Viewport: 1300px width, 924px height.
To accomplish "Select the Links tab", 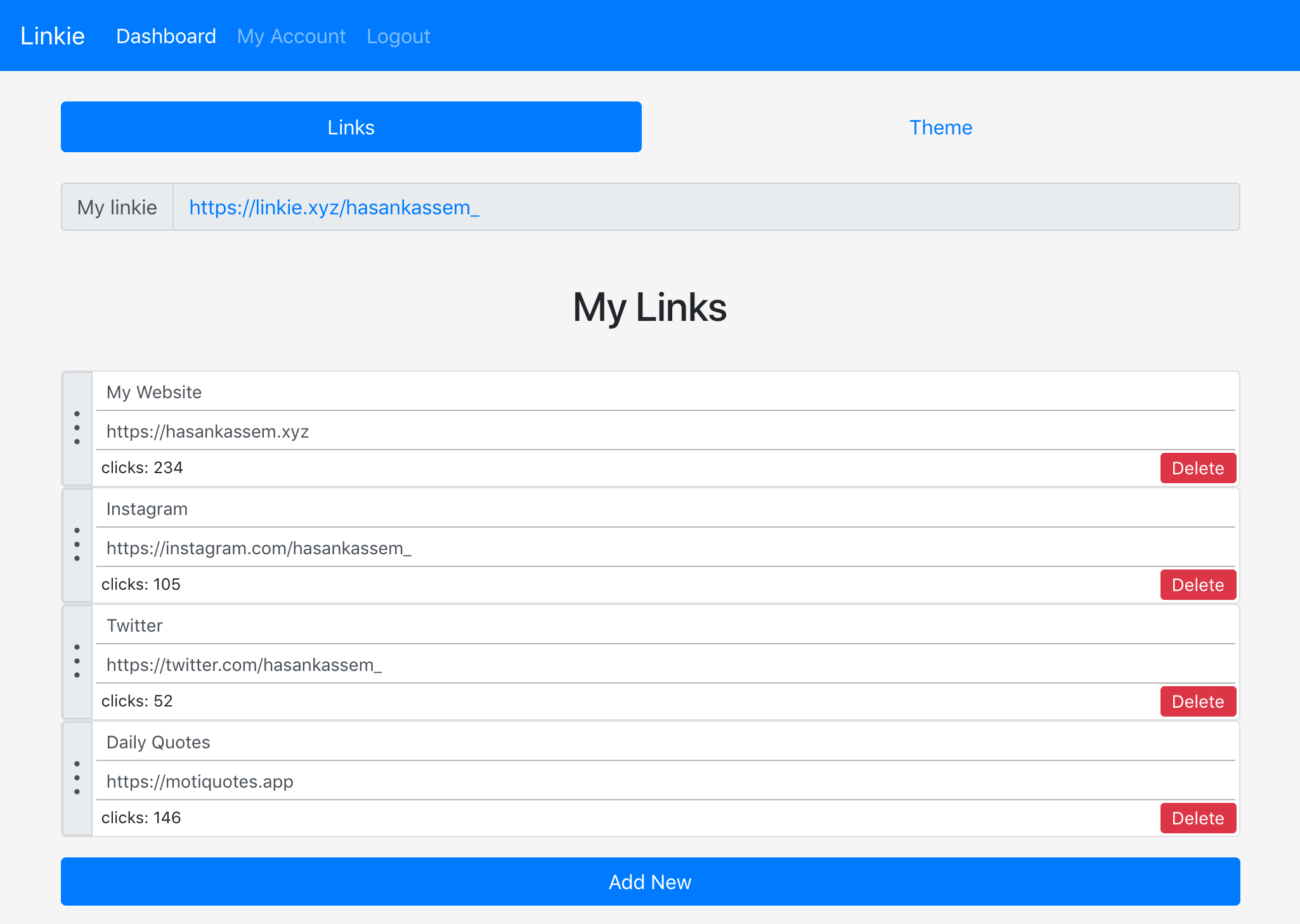I will click(351, 127).
